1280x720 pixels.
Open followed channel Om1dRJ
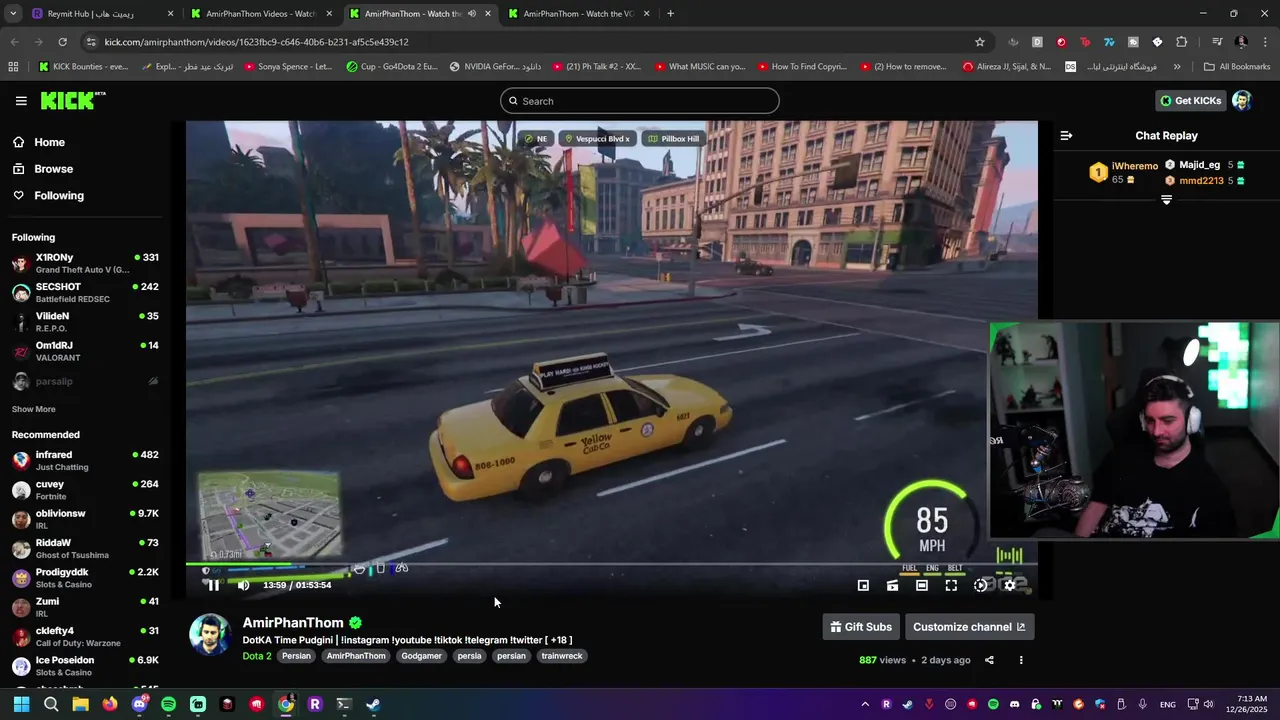point(85,351)
